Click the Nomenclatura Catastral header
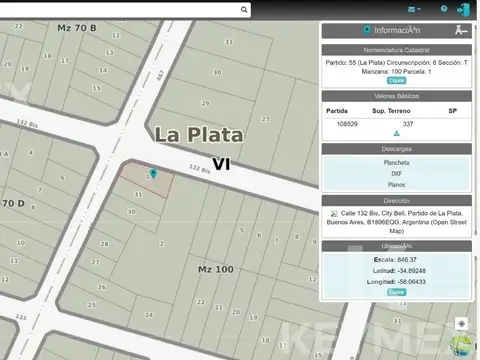This screenshot has width=480, height=360. pyautogui.click(x=396, y=50)
